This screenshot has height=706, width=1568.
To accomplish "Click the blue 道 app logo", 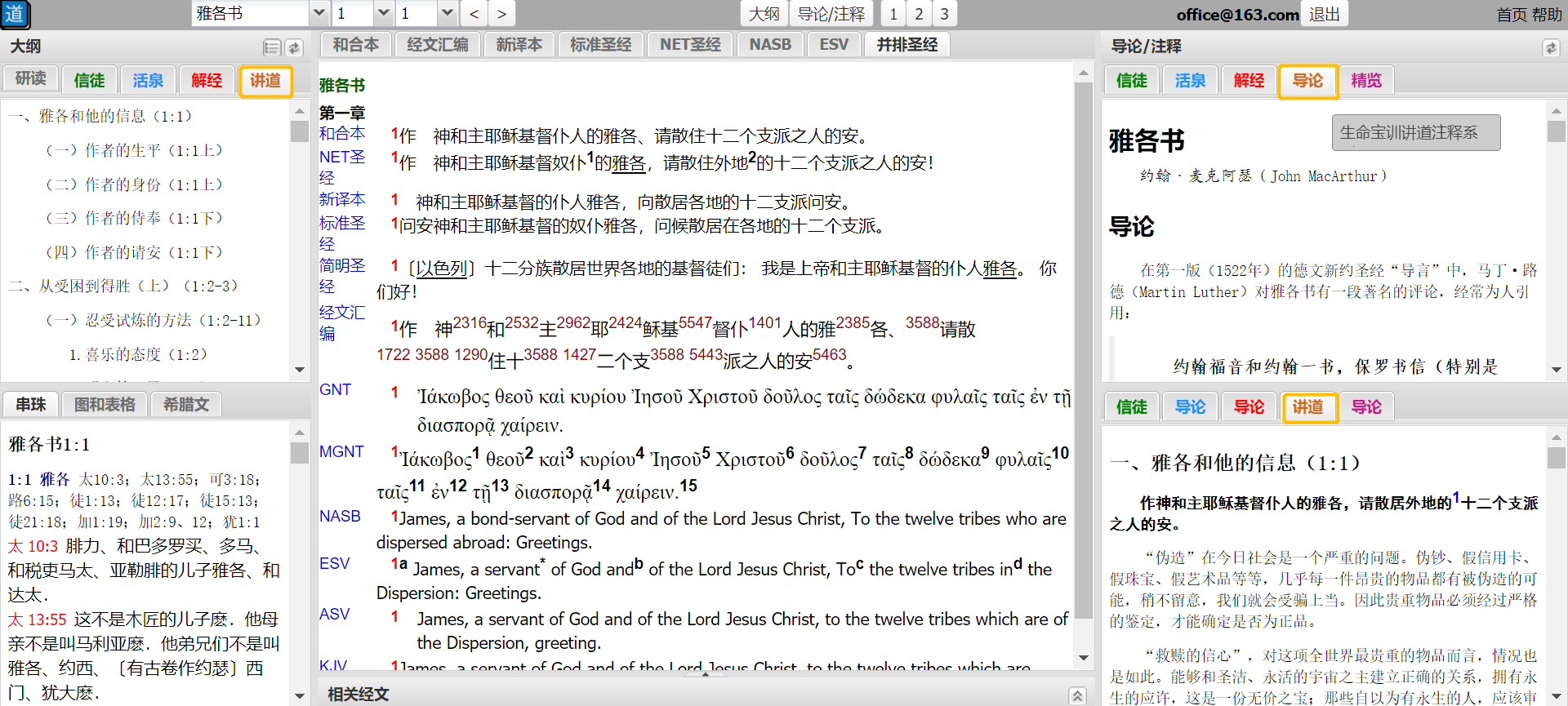I will click(15, 14).
